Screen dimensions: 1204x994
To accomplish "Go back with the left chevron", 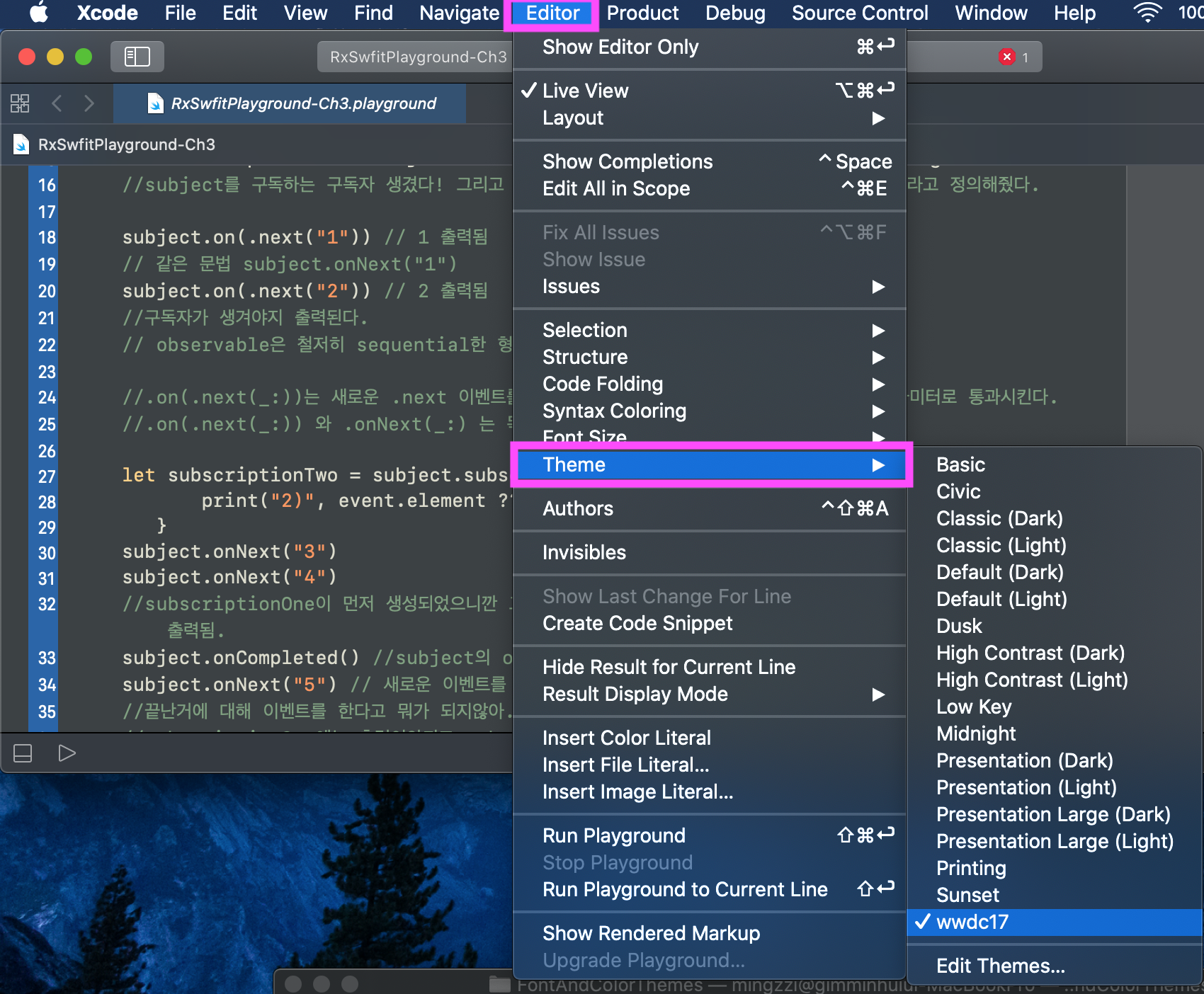I will pyautogui.click(x=57, y=103).
